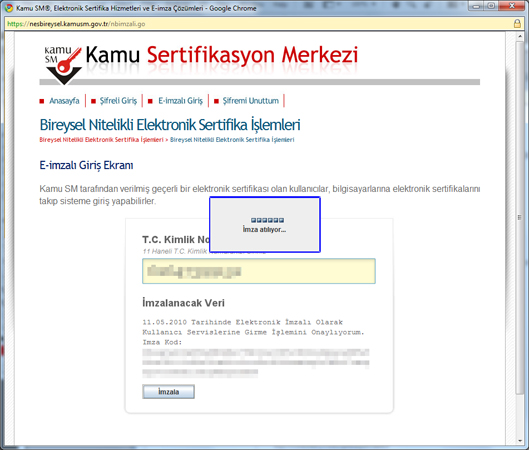Click the Kamu Sertifikasyon Merkezi header title
The image size is (529, 450).
[222, 55]
